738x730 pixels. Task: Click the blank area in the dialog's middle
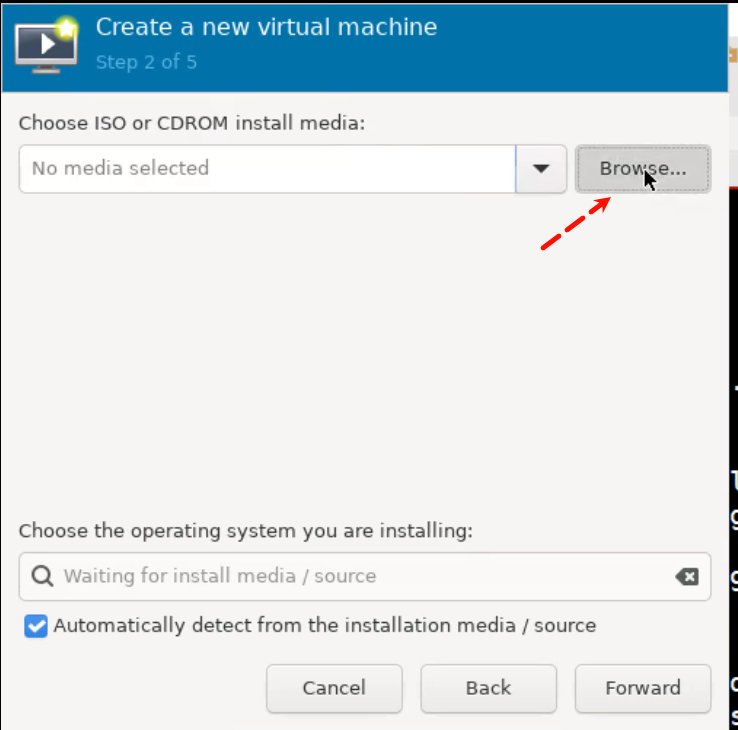(x=360, y=360)
